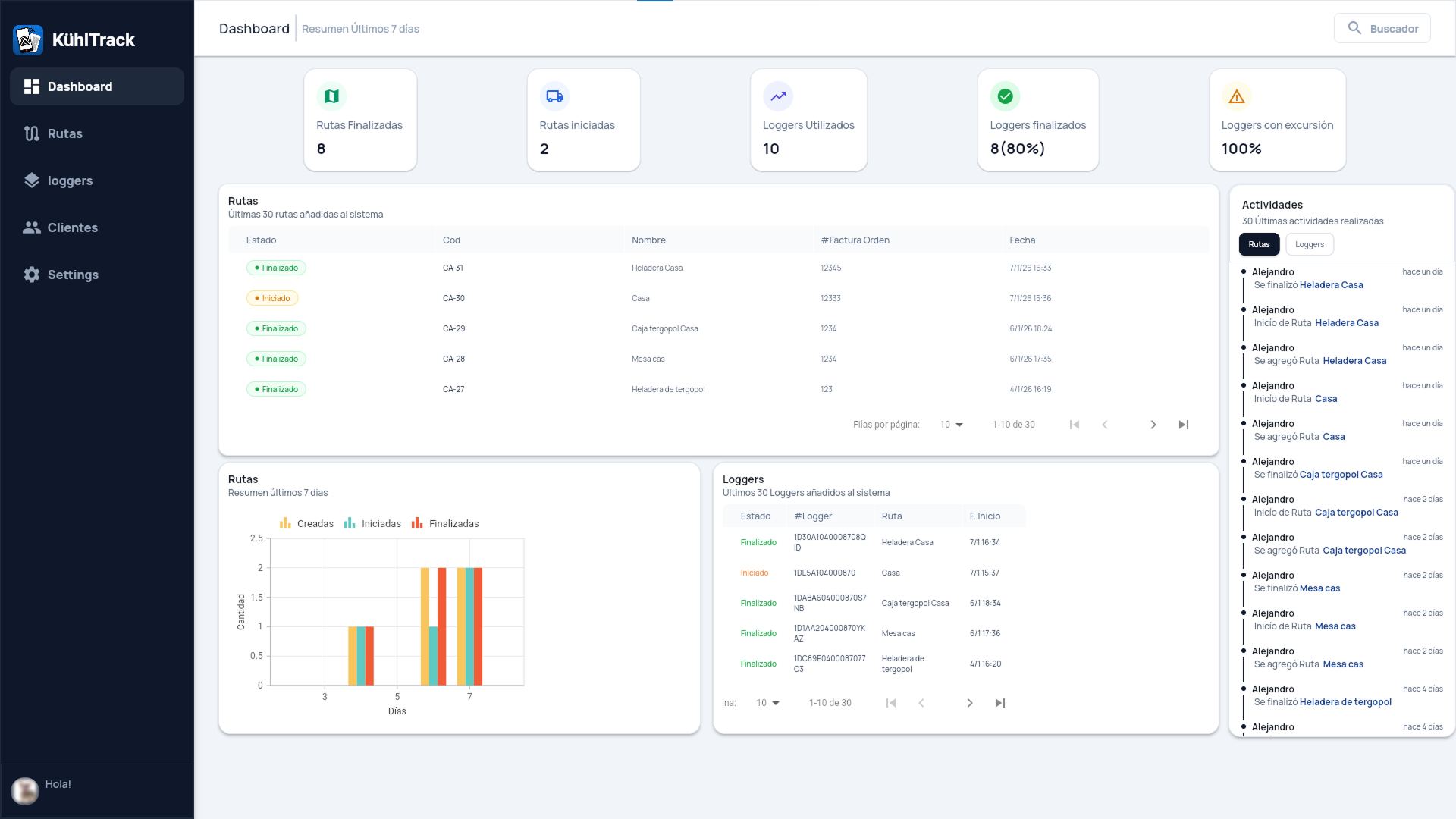
Task: Click the yellow Creadas bar at day 4
Action: point(353,656)
